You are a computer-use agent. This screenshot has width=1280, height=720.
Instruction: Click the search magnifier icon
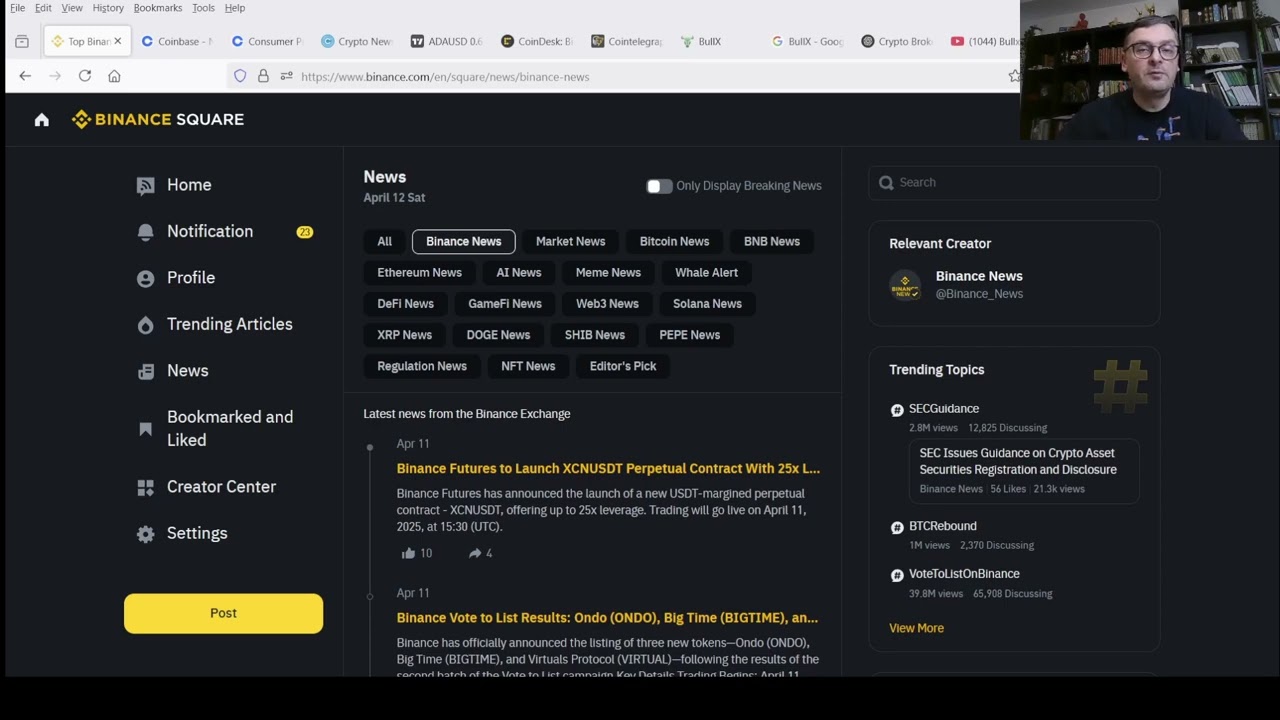[x=886, y=182]
